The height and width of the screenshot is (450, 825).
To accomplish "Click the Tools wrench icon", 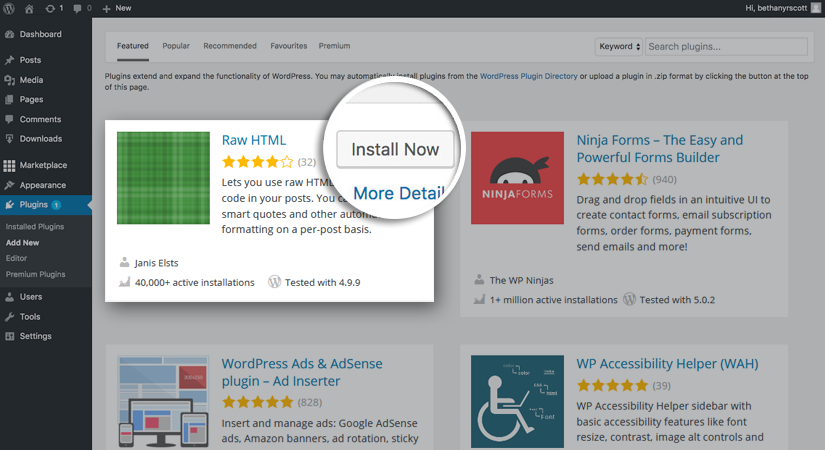I will click(9, 317).
